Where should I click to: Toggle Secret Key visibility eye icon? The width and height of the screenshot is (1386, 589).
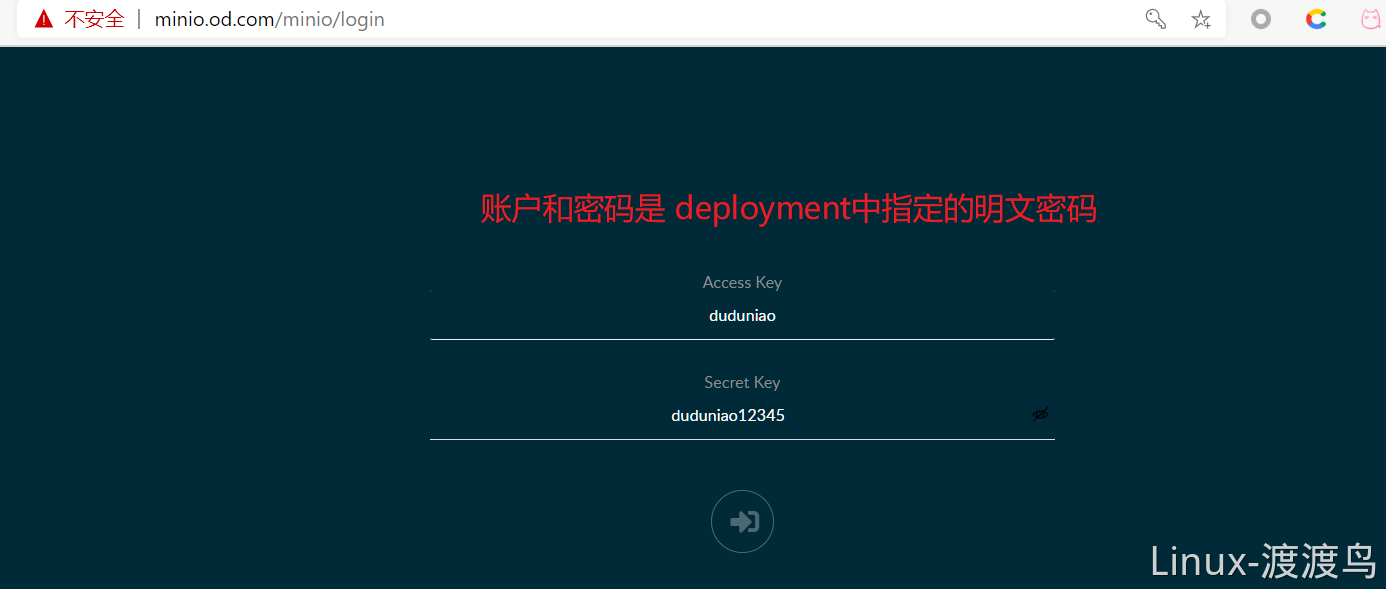point(1041,414)
